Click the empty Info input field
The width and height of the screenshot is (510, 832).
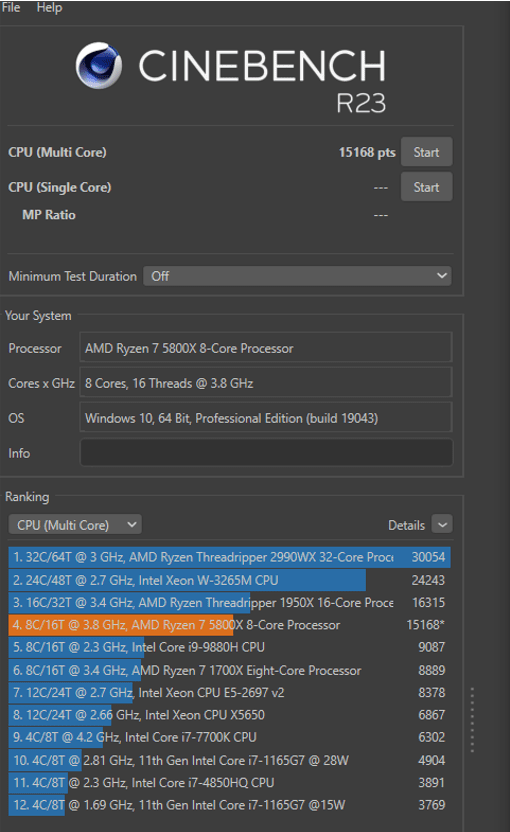point(266,453)
